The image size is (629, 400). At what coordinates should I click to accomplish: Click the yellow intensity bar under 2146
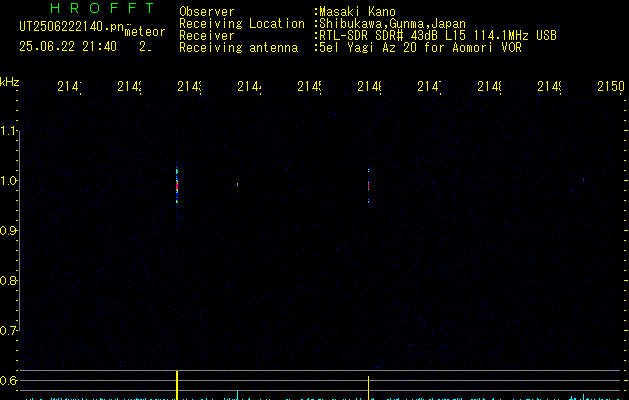tap(368, 388)
